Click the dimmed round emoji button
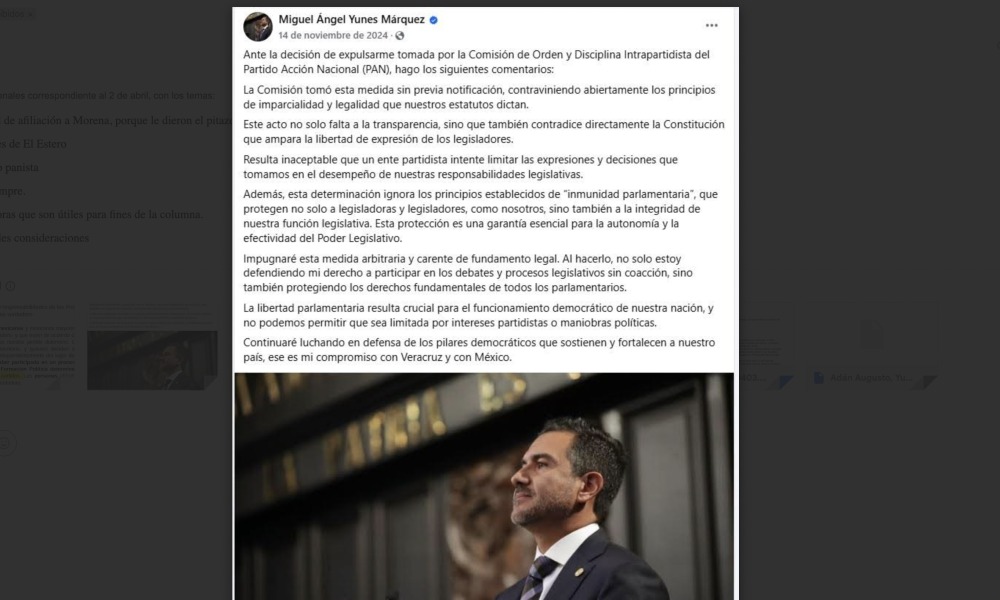The height and width of the screenshot is (600, 1000). [5, 443]
